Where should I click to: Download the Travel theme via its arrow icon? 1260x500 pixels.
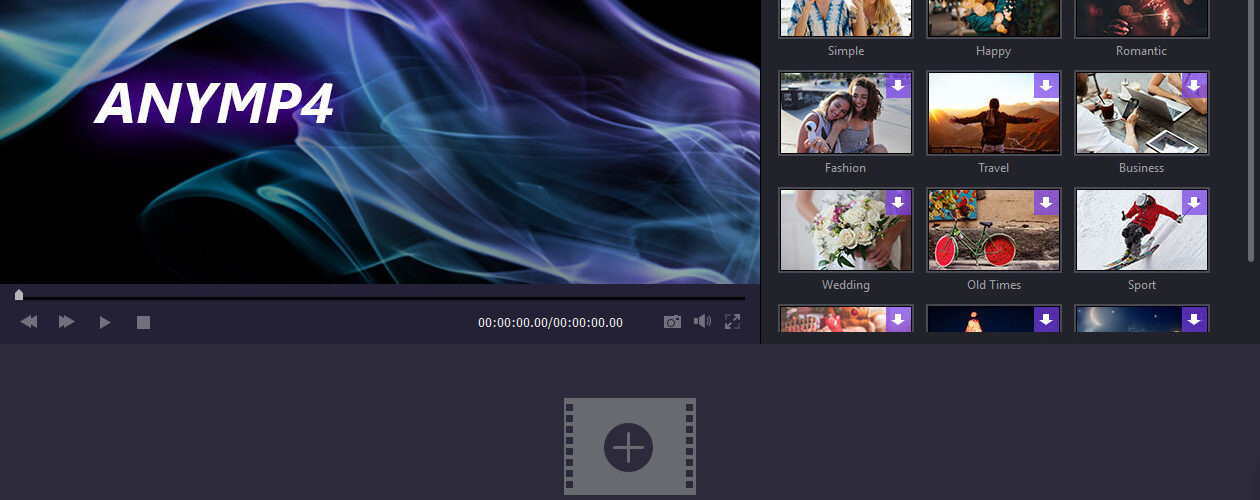(x=1046, y=86)
